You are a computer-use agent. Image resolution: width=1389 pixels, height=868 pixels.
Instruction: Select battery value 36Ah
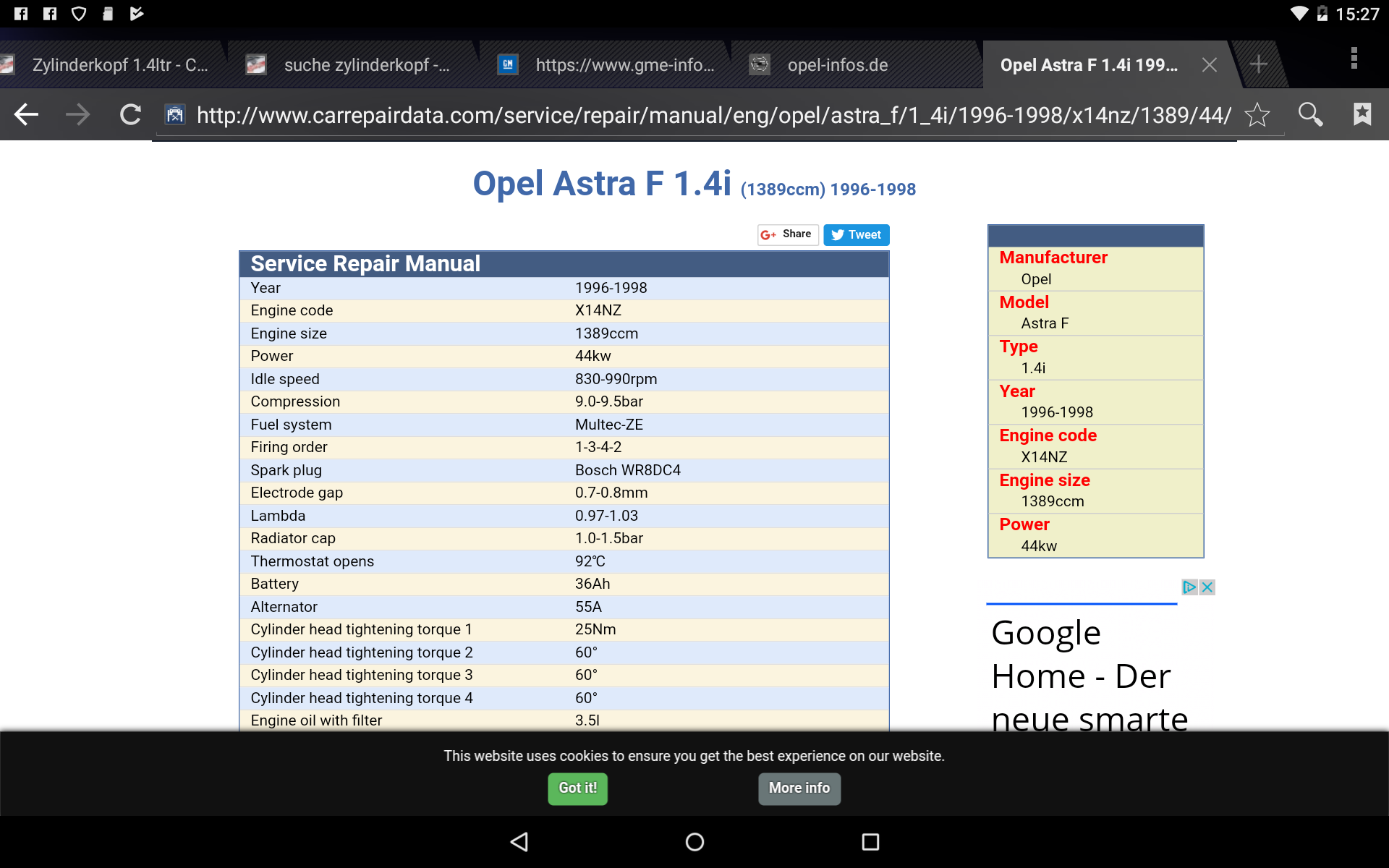click(592, 584)
